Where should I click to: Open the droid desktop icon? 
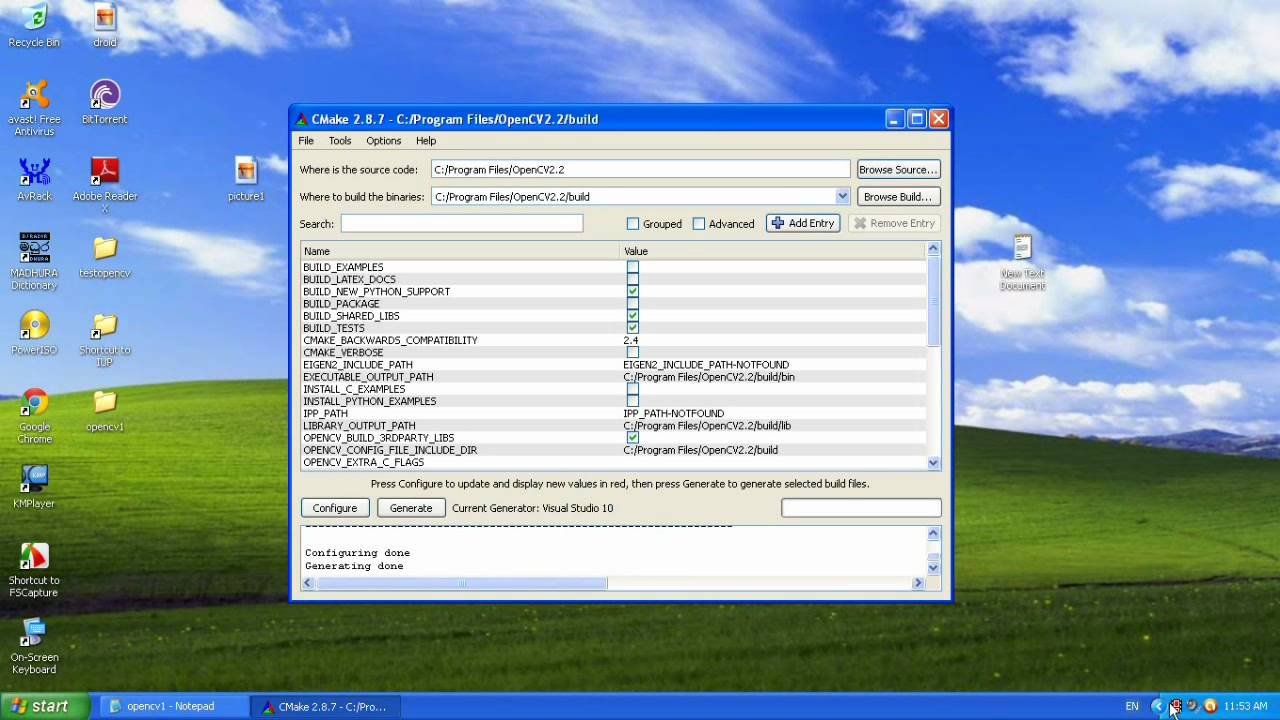(105, 26)
